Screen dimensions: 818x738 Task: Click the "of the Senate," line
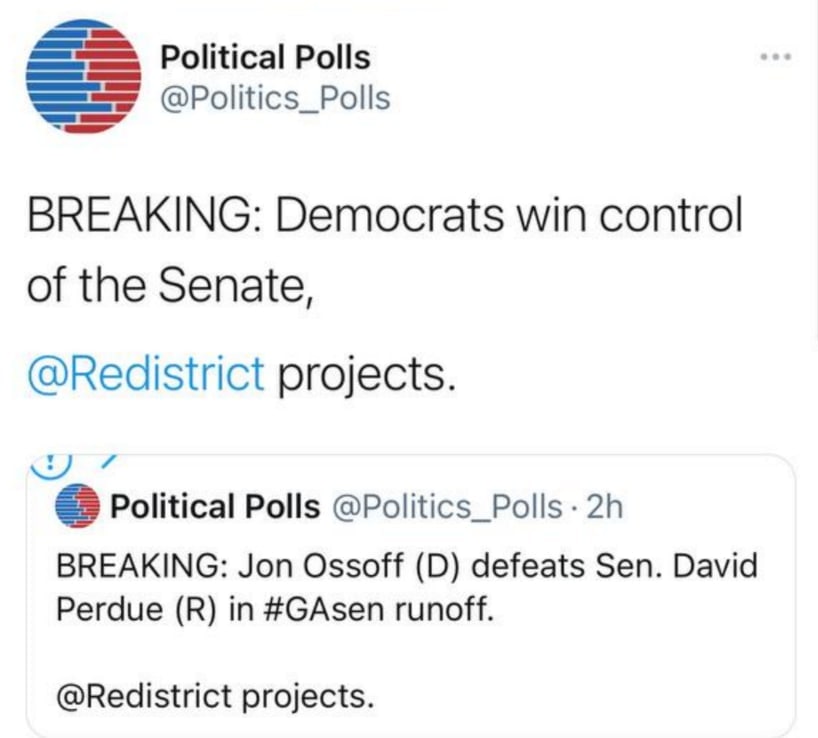(171, 286)
